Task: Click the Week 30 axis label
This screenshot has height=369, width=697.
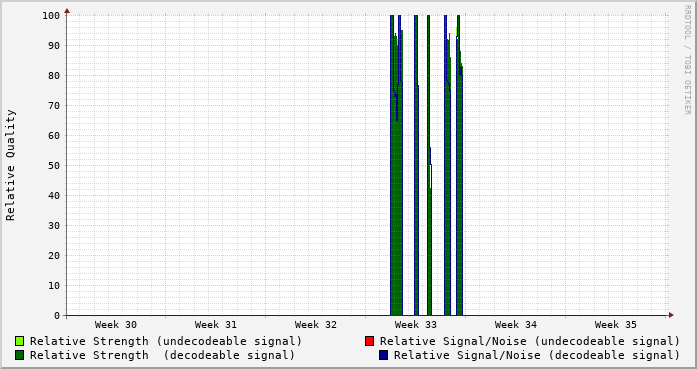Action: coord(116,325)
